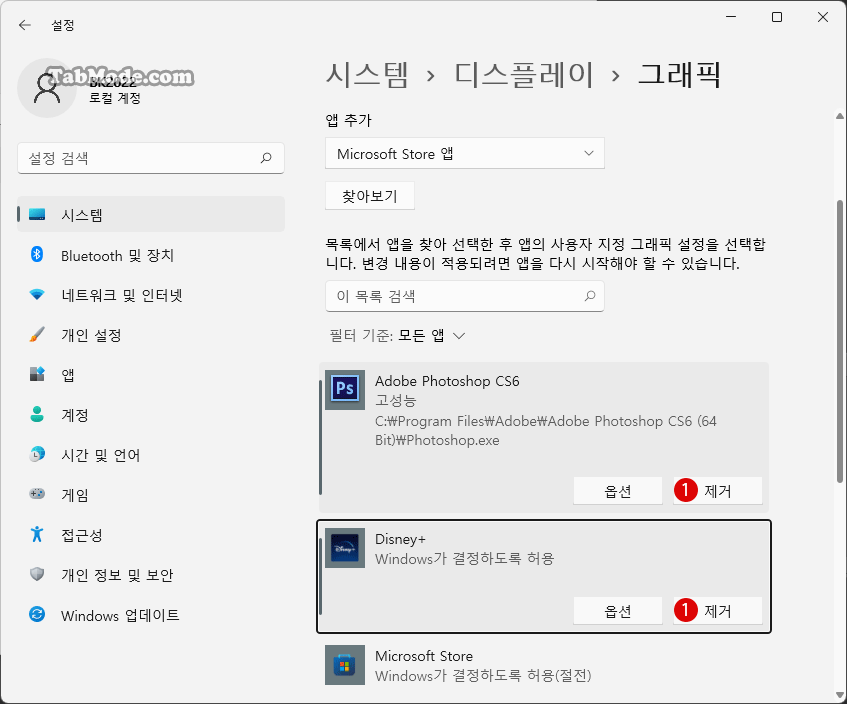Open 시간 및 언어 settings
The width and height of the screenshot is (847, 704).
tap(151, 455)
